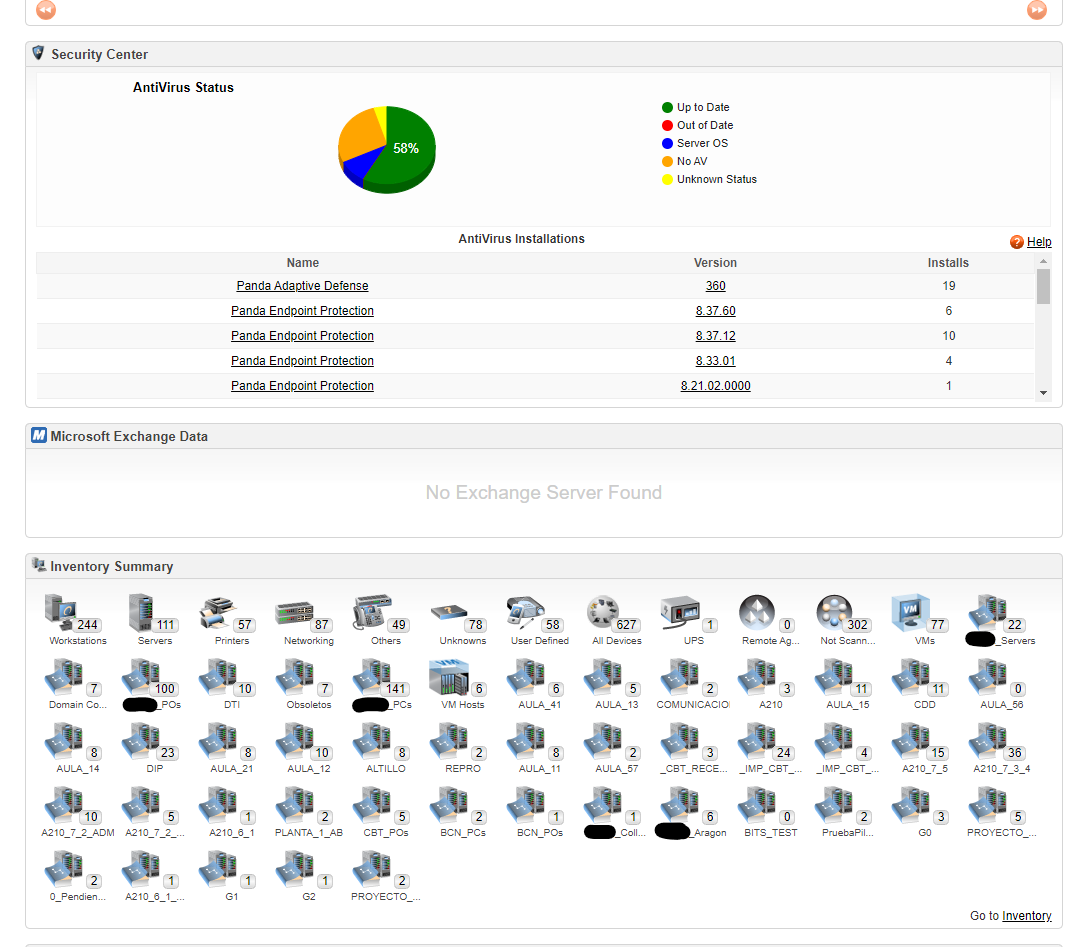Click the Version column header
This screenshot has height=947, width=1084.
point(716,263)
